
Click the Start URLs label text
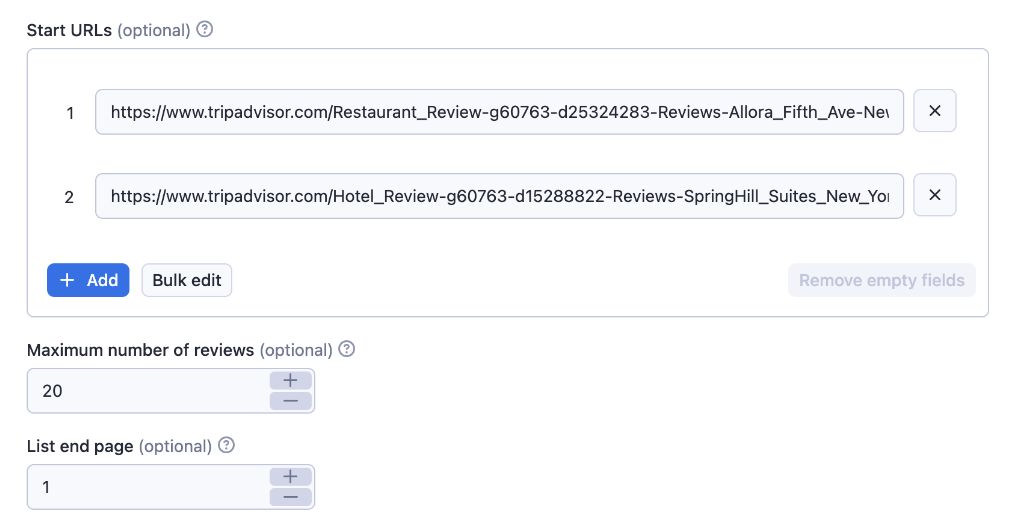click(69, 30)
